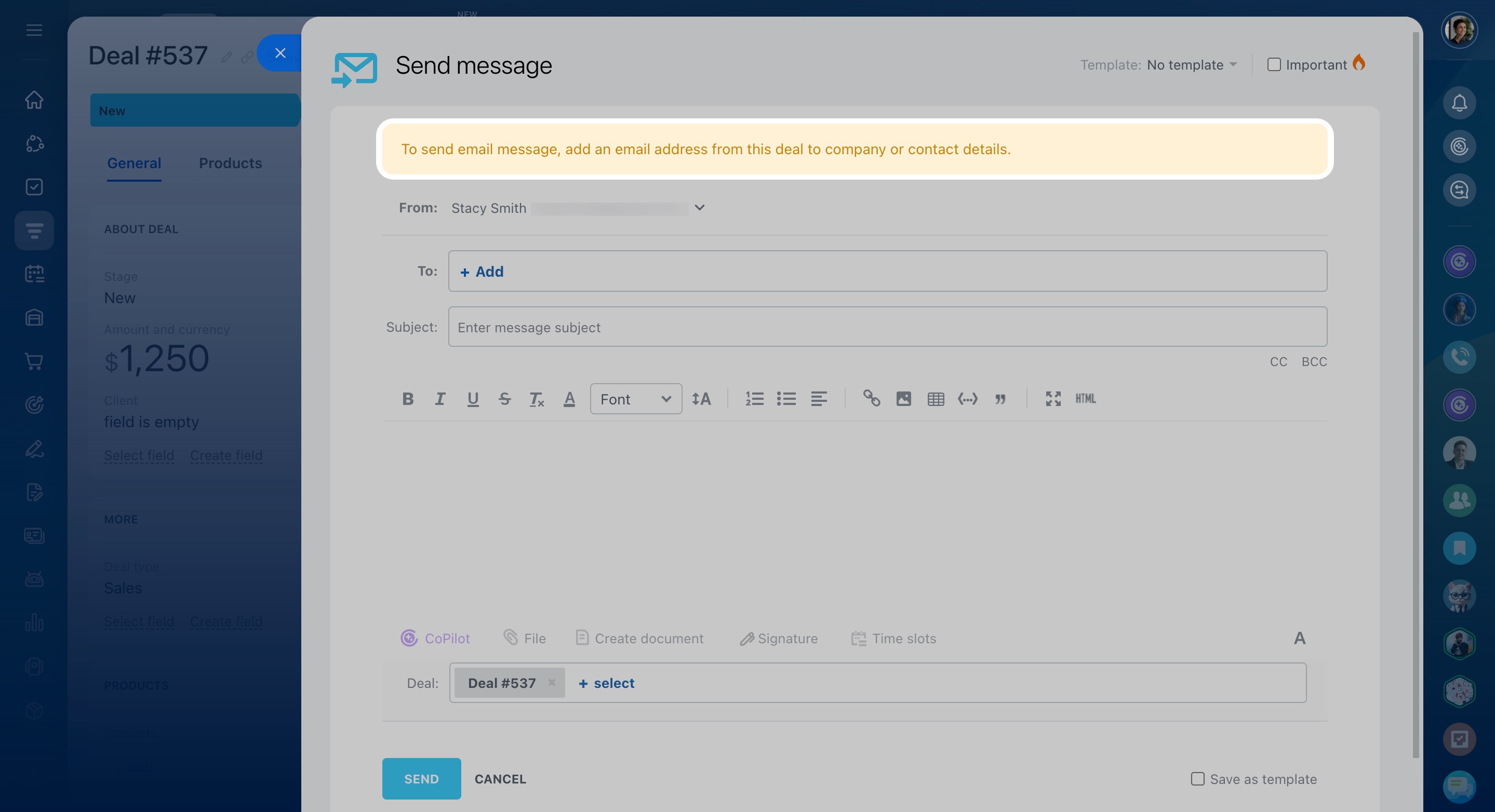The height and width of the screenshot is (812, 1495).
Task: Open the Font family dropdown
Action: point(635,398)
